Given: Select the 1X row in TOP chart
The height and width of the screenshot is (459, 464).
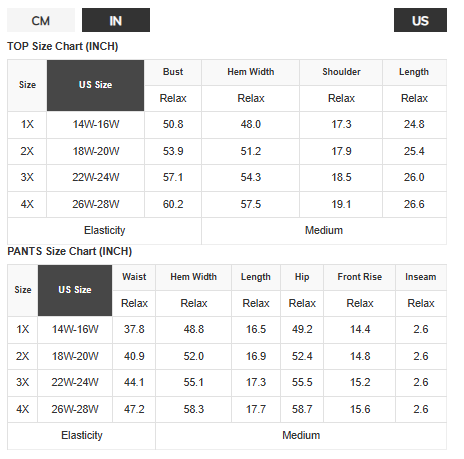Looking at the screenshot, I should 227,125.
